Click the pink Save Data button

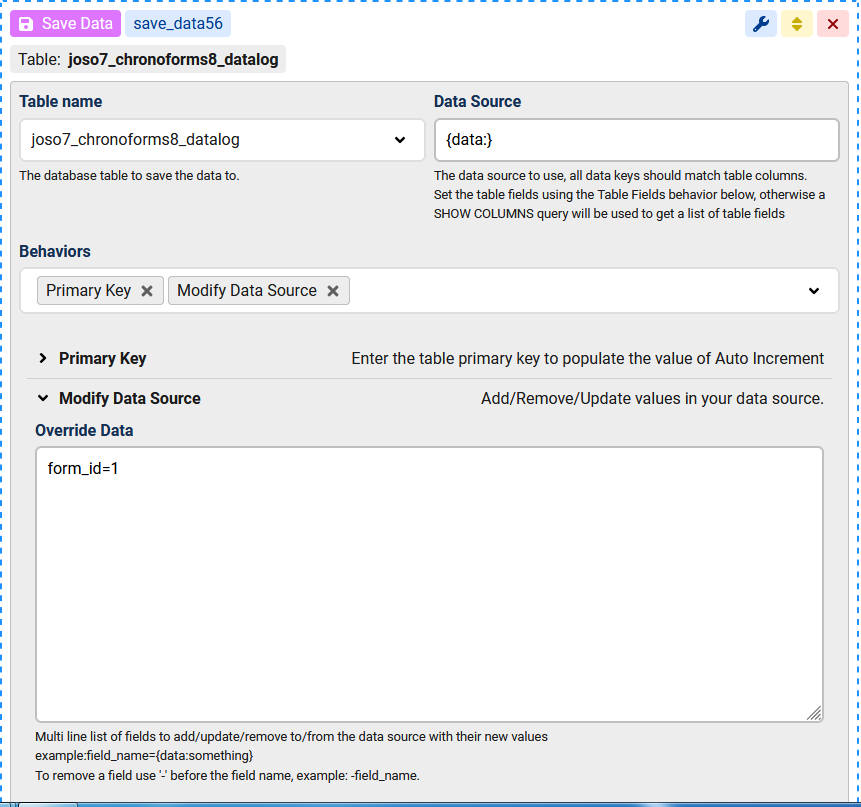click(x=65, y=24)
